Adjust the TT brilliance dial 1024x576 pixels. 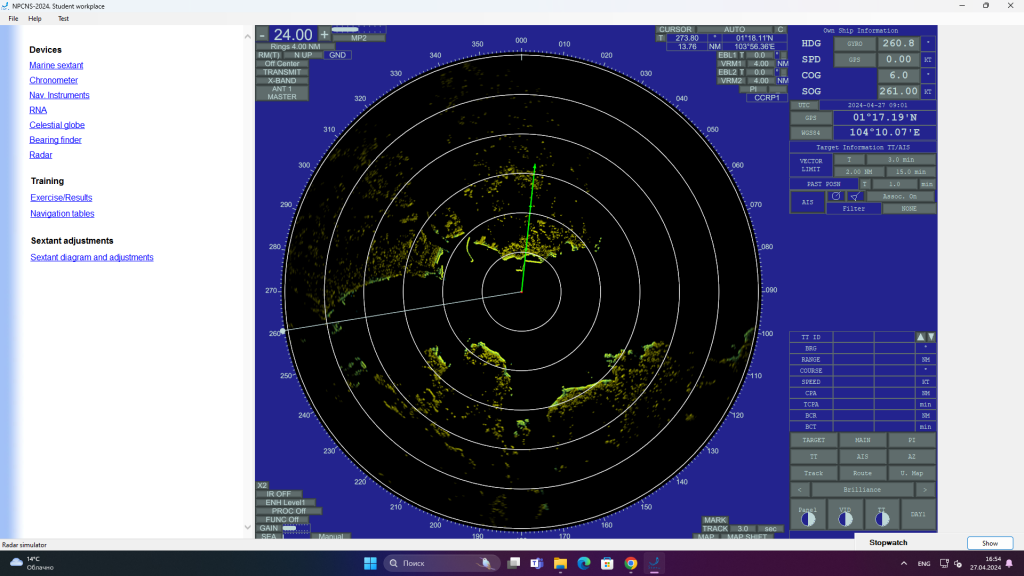tap(882, 519)
